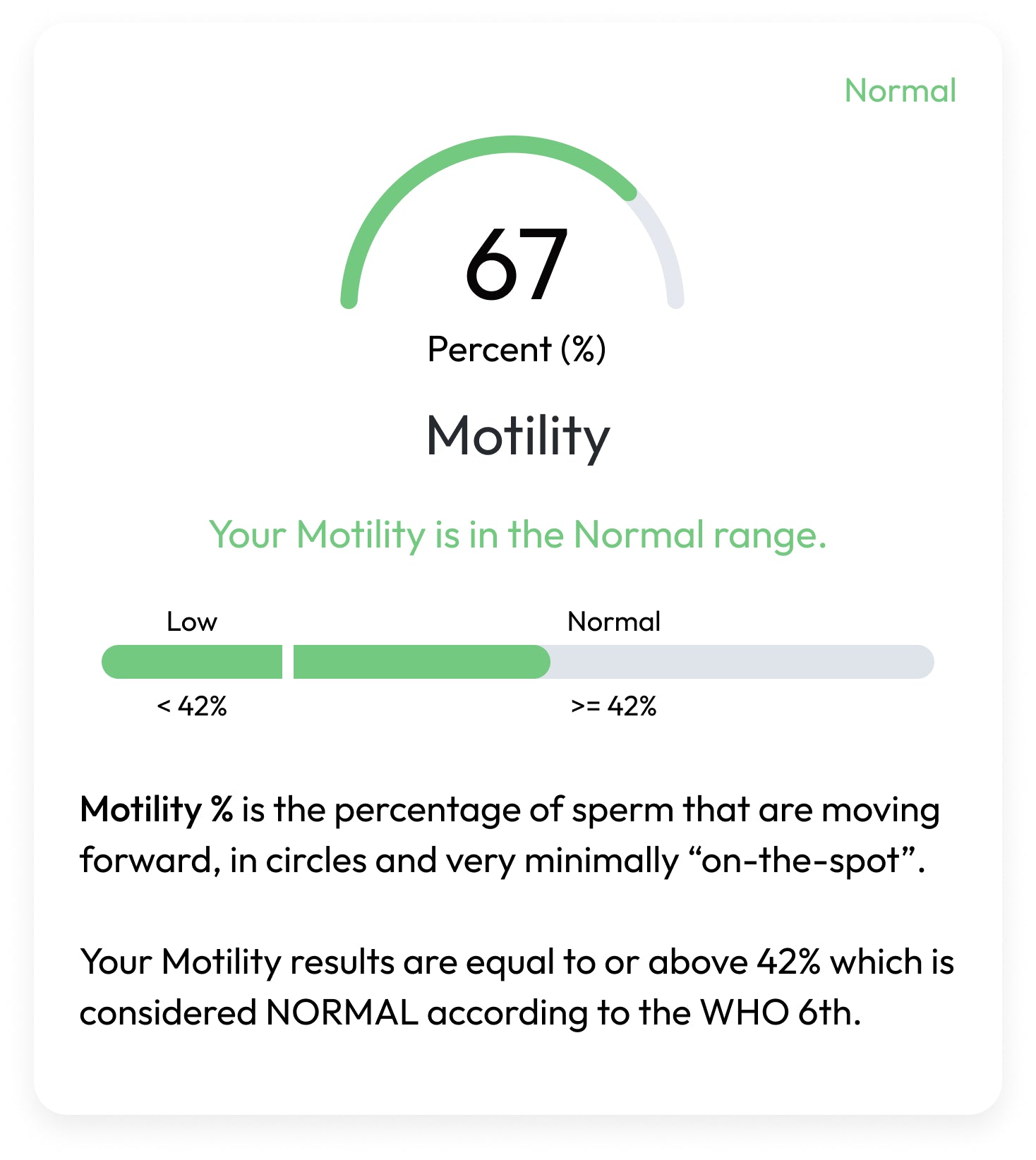The image size is (1036, 1160).
Task: Click the white divider between the bar segments
Action: pos(288,662)
